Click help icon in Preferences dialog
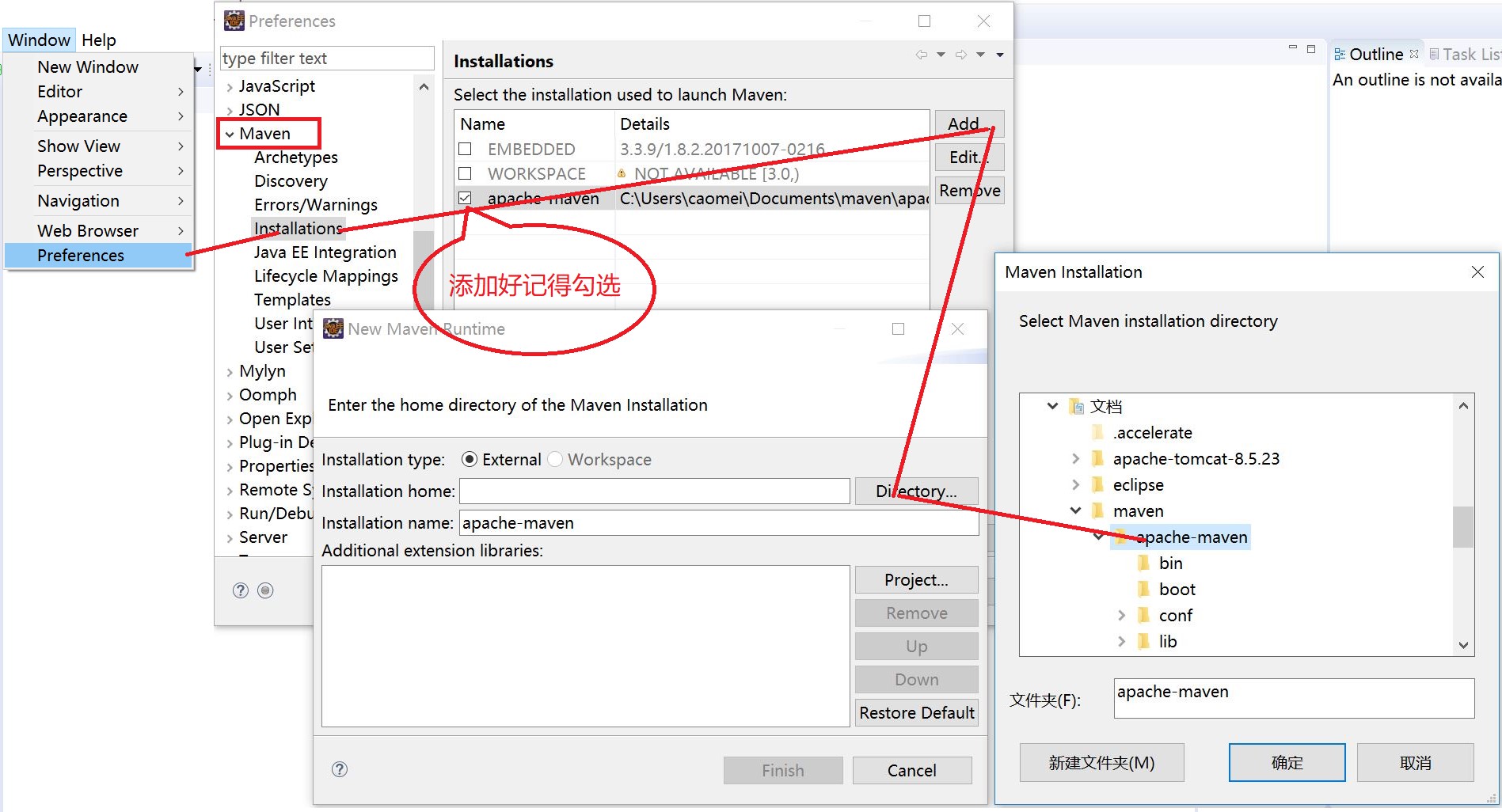The height and width of the screenshot is (812, 1502). pos(241,590)
